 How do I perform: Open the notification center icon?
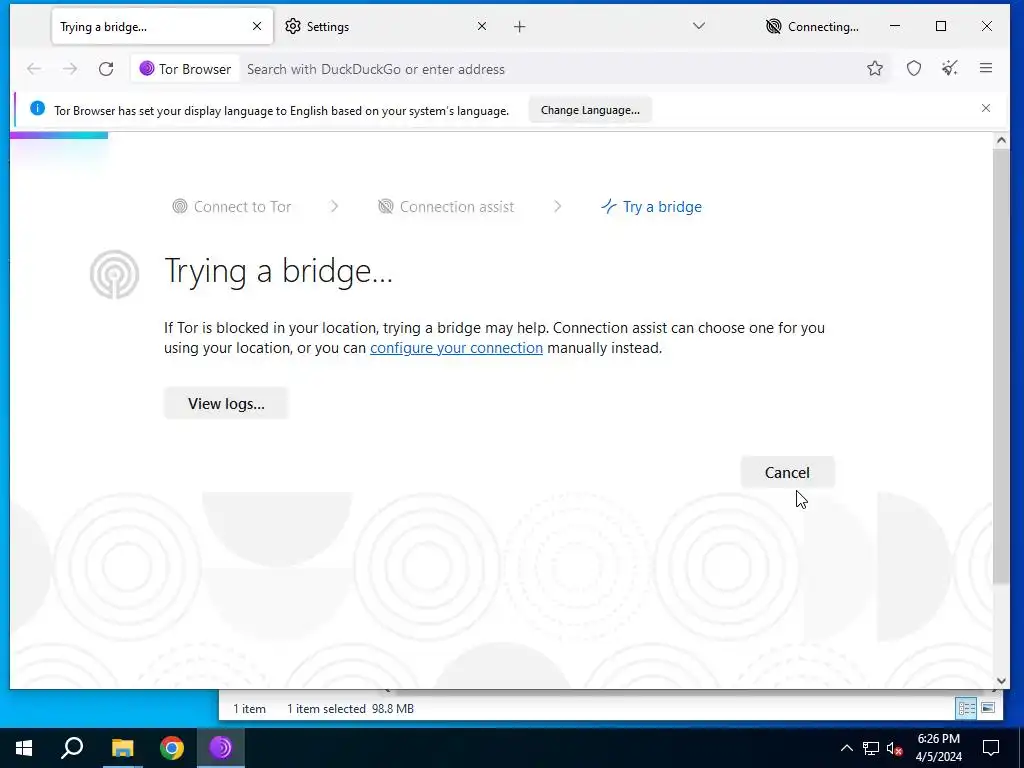991,748
